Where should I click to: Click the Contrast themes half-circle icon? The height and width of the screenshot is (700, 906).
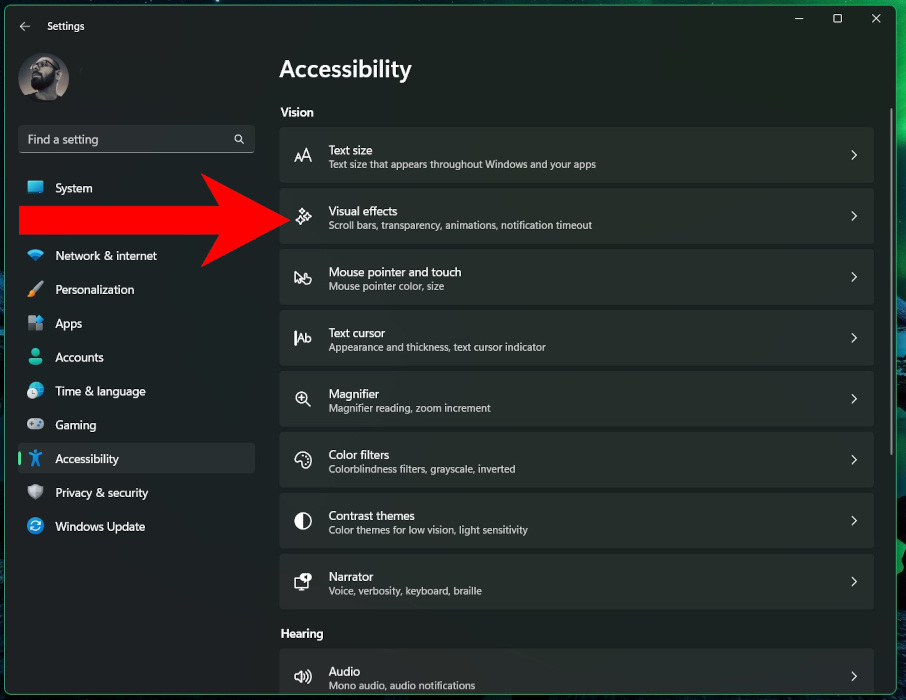pyautogui.click(x=303, y=521)
